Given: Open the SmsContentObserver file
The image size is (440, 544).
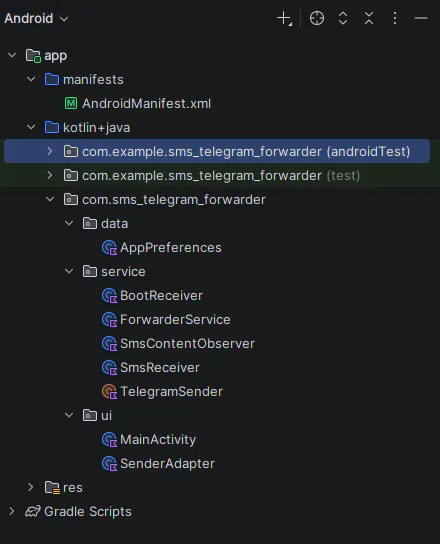Looking at the screenshot, I should [x=187, y=343].
